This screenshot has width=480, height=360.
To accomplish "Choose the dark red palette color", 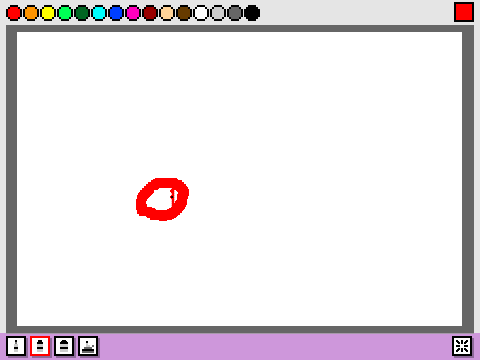I will click(x=150, y=13).
